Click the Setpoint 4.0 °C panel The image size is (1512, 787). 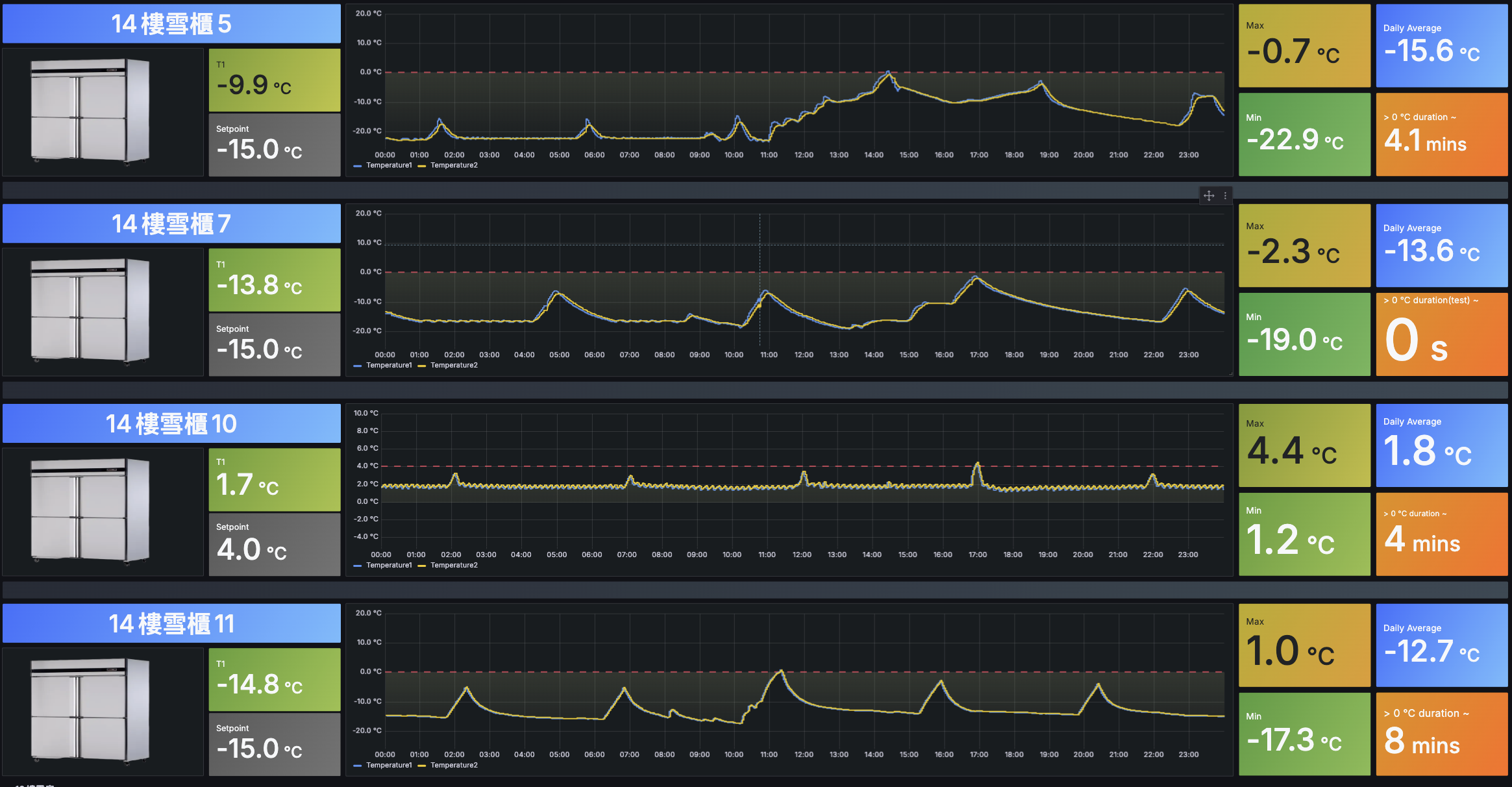pyautogui.click(x=275, y=545)
